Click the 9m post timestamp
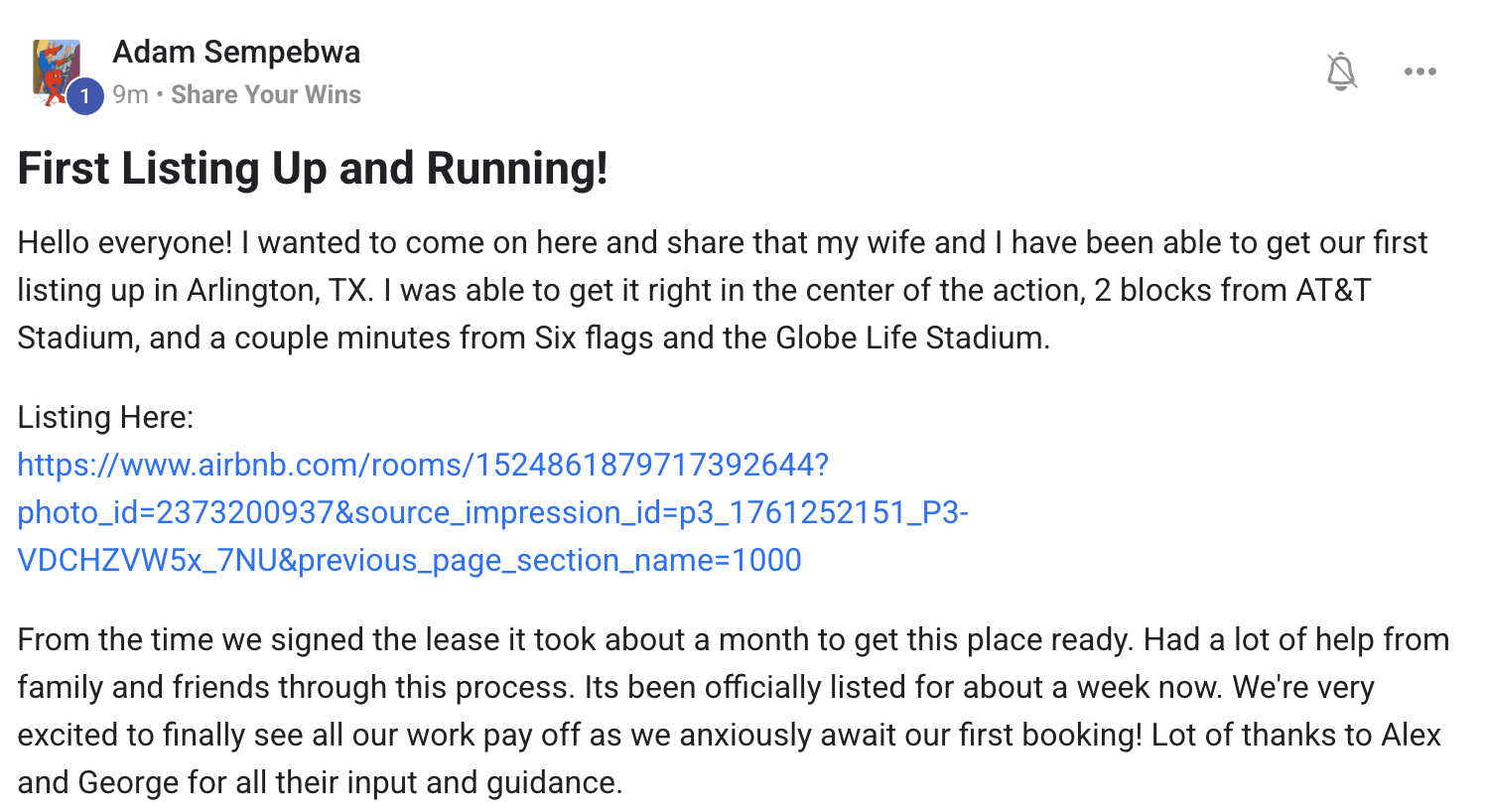This screenshot has width=1487, height=812. tap(130, 94)
